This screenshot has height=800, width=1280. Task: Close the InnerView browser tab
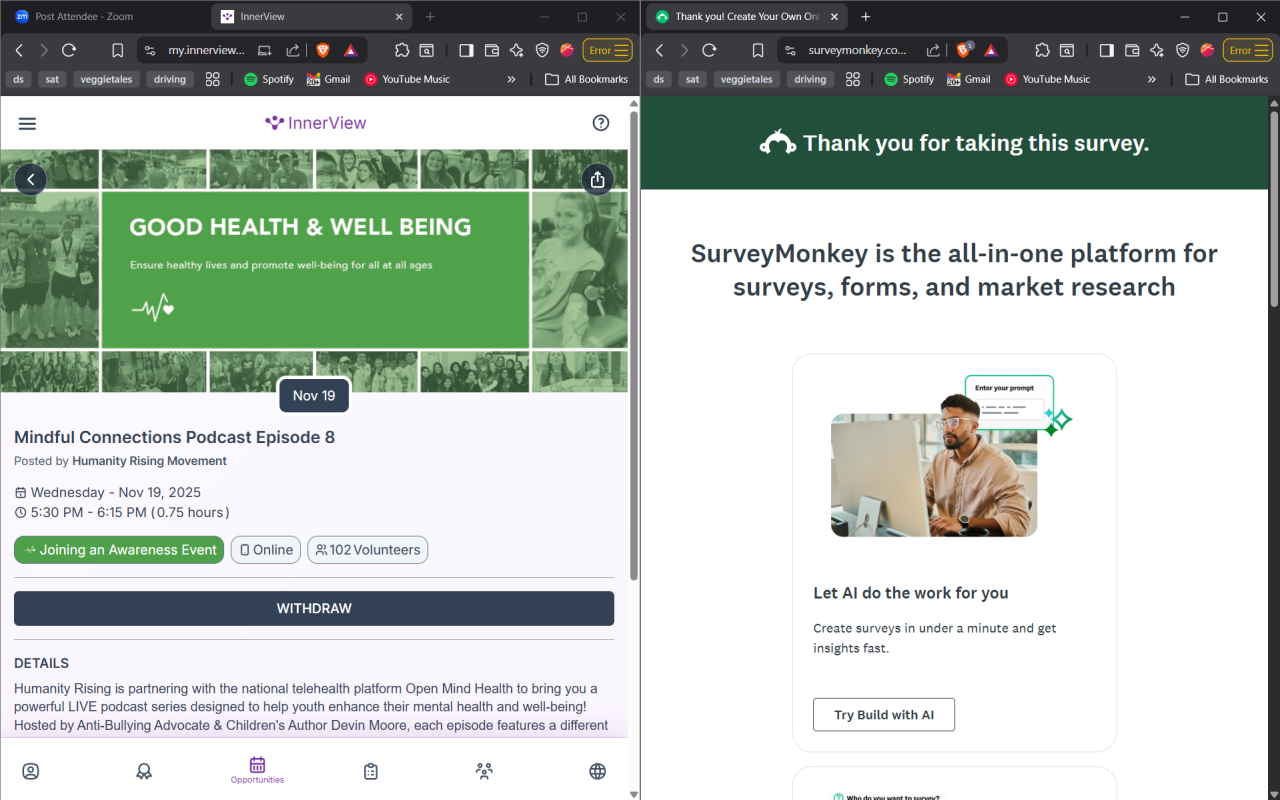pyautogui.click(x=400, y=17)
